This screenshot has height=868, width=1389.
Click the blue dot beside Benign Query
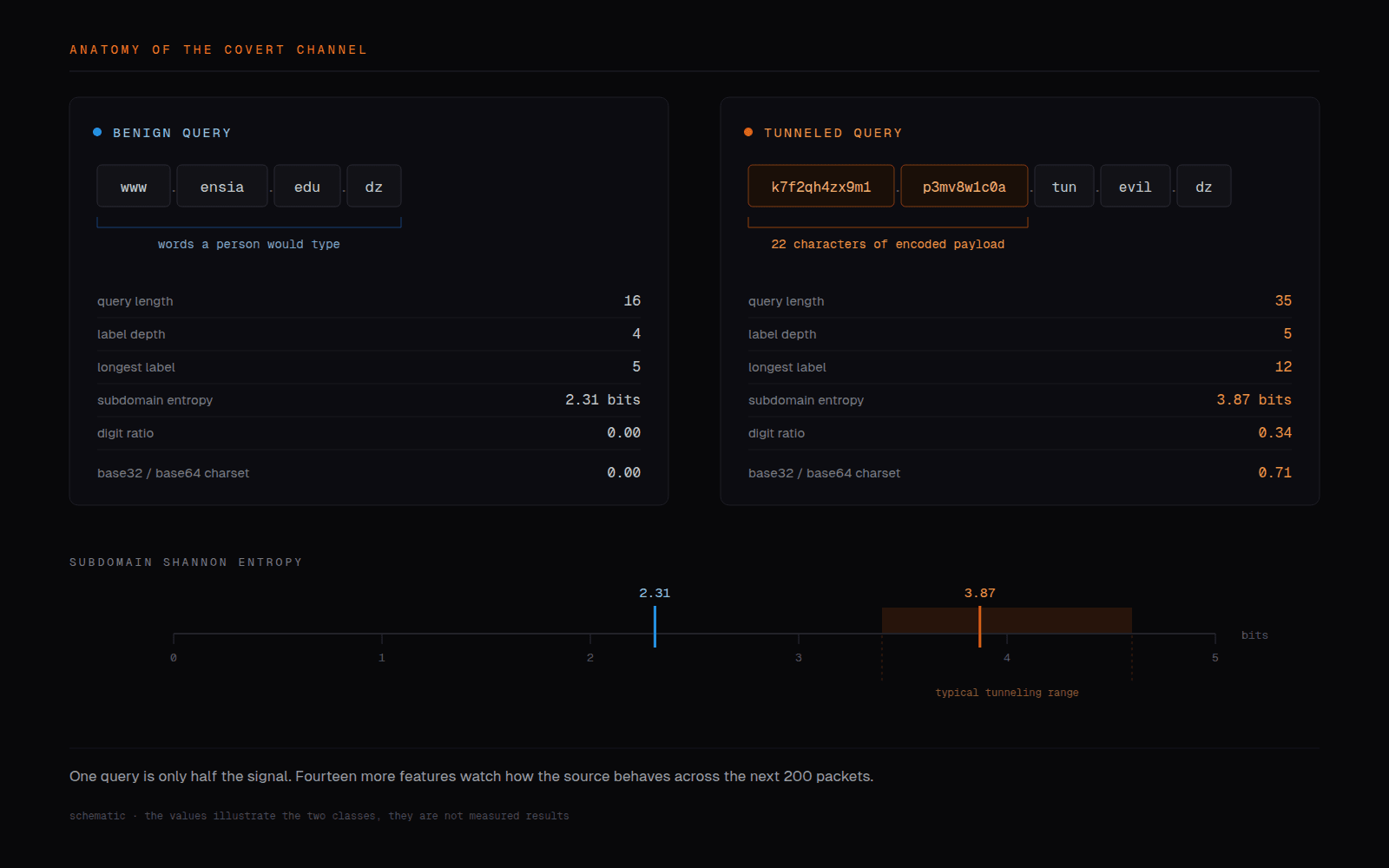point(97,132)
